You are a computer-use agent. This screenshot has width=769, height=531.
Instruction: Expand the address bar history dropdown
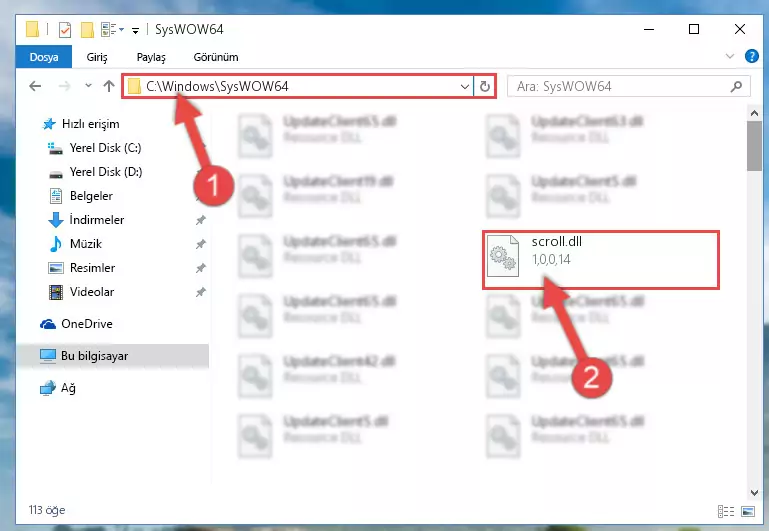point(464,87)
